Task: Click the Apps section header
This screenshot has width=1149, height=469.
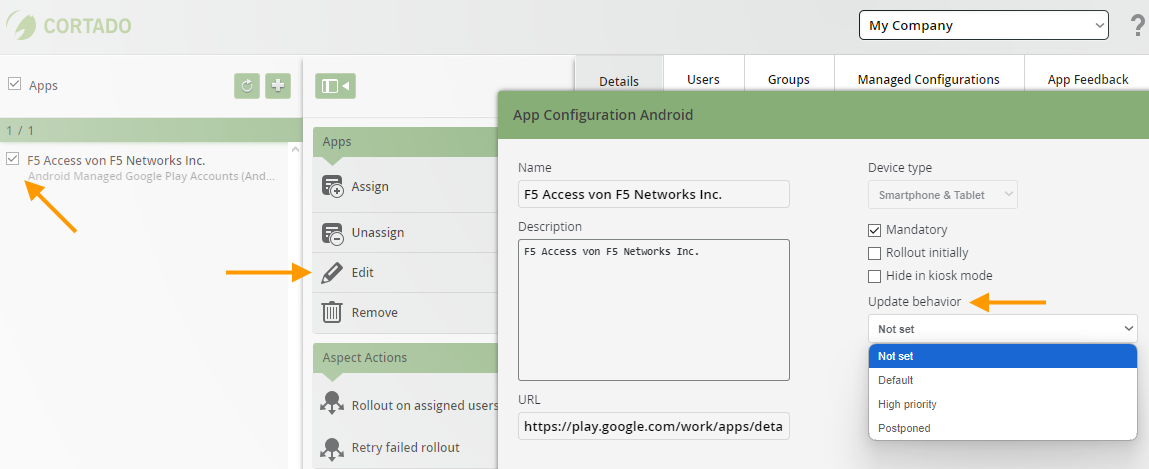Action: click(x=405, y=141)
